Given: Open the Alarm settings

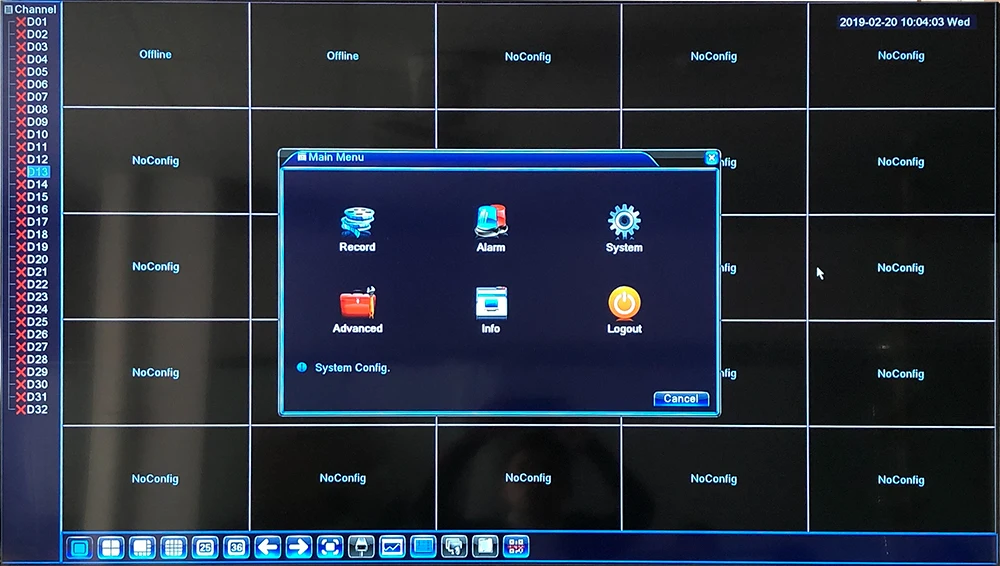Looking at the screenshot, I should point(490,230).
